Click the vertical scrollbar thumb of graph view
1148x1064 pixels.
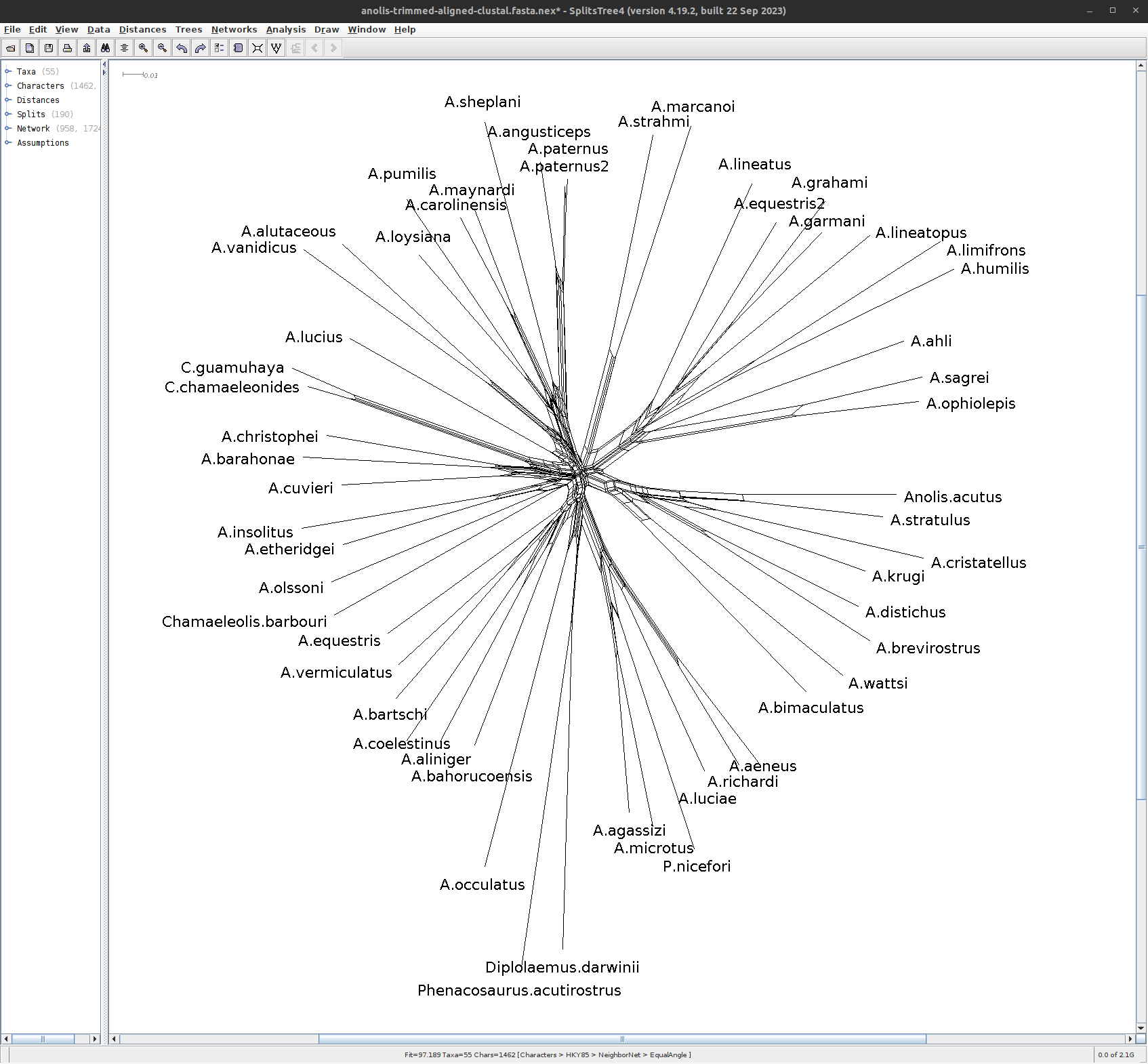click(x=1141, y=547)
